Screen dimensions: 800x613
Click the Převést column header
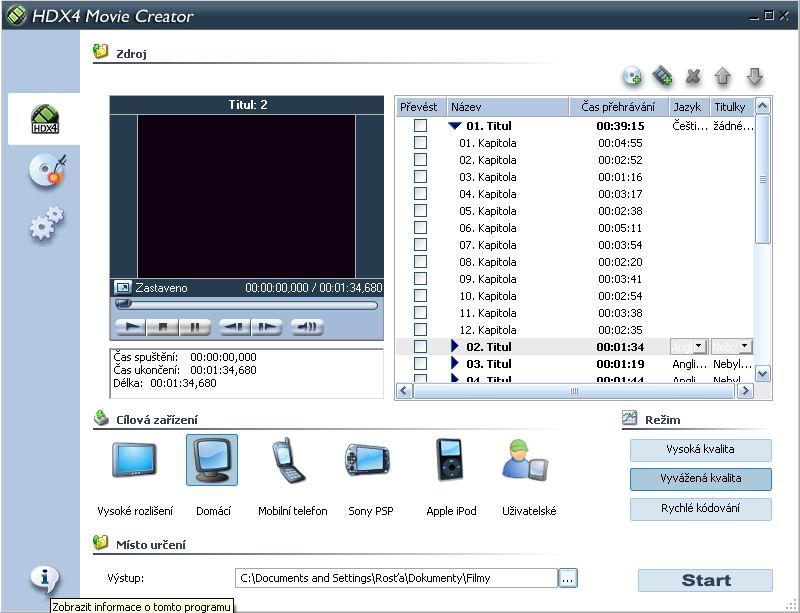421,107
